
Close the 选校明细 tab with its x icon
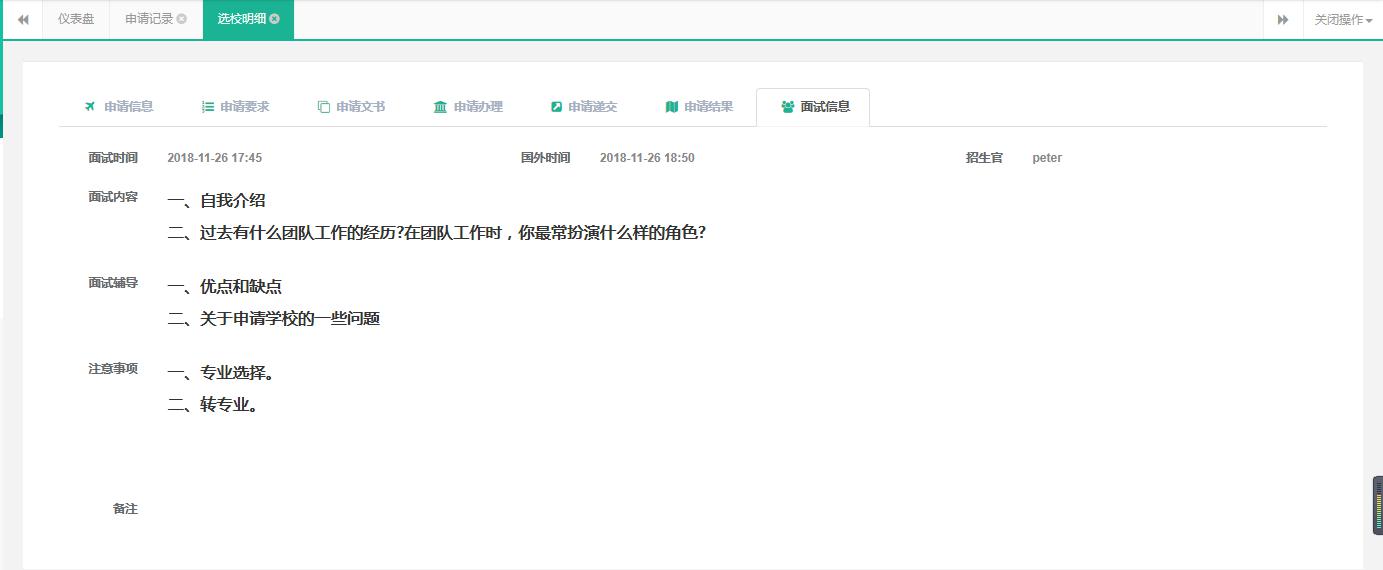pyautogui.click(x=275, y=19)
